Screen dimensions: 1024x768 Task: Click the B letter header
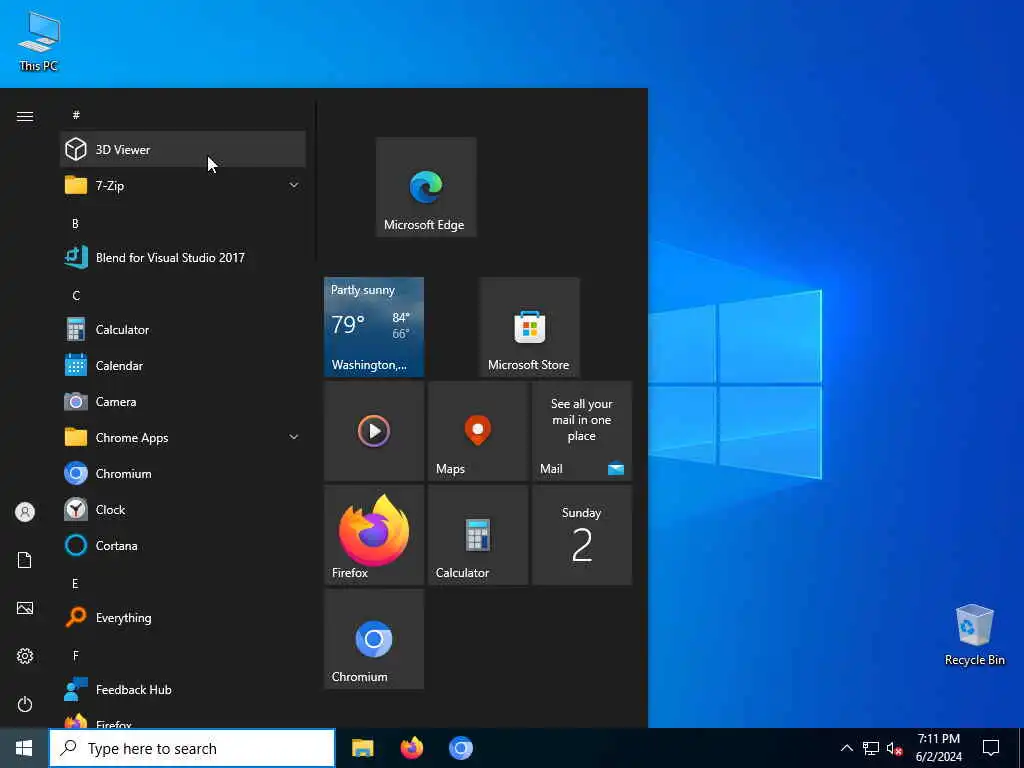click(x=76, y=223)
